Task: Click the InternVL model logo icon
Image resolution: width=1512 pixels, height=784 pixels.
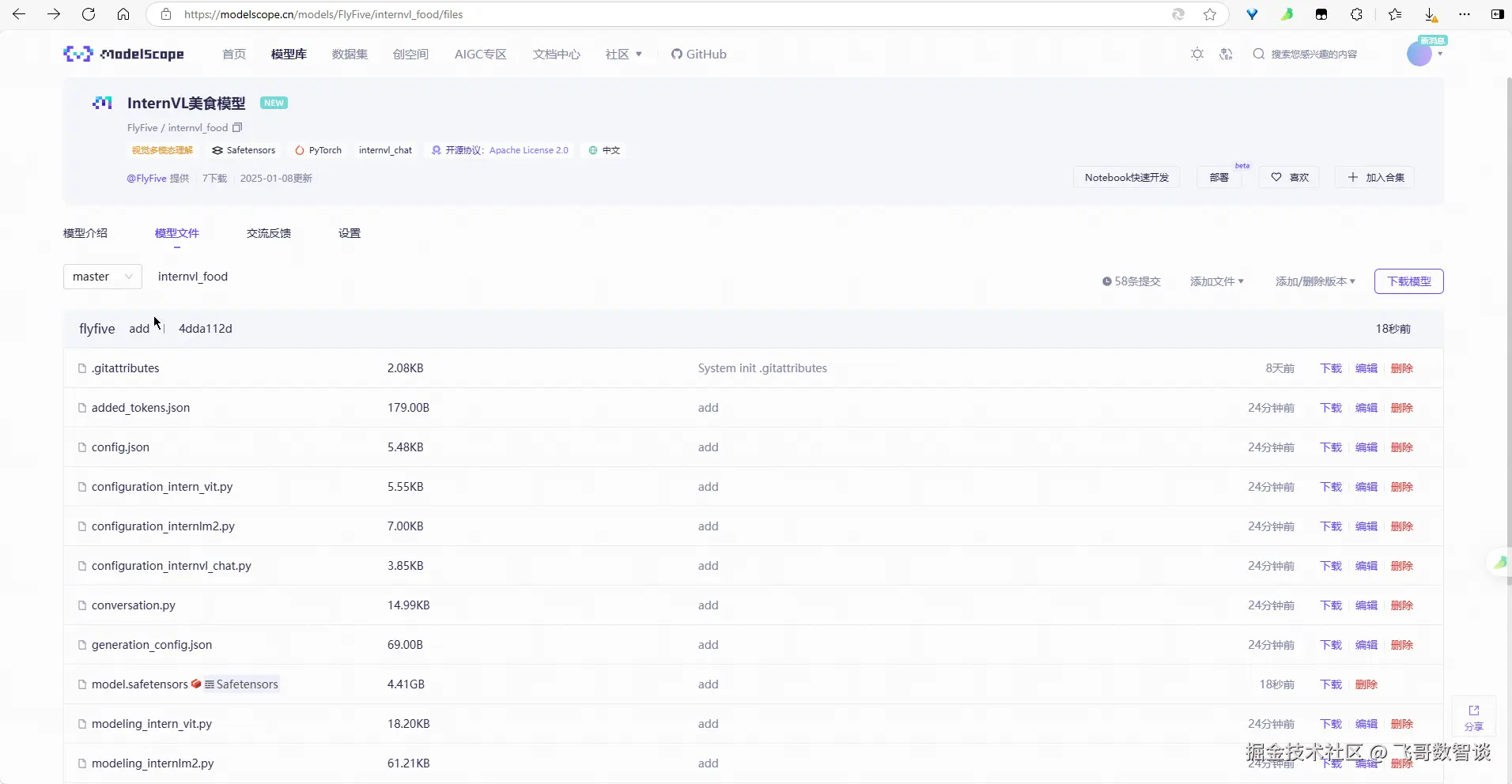Action: (x=102, y=103)
